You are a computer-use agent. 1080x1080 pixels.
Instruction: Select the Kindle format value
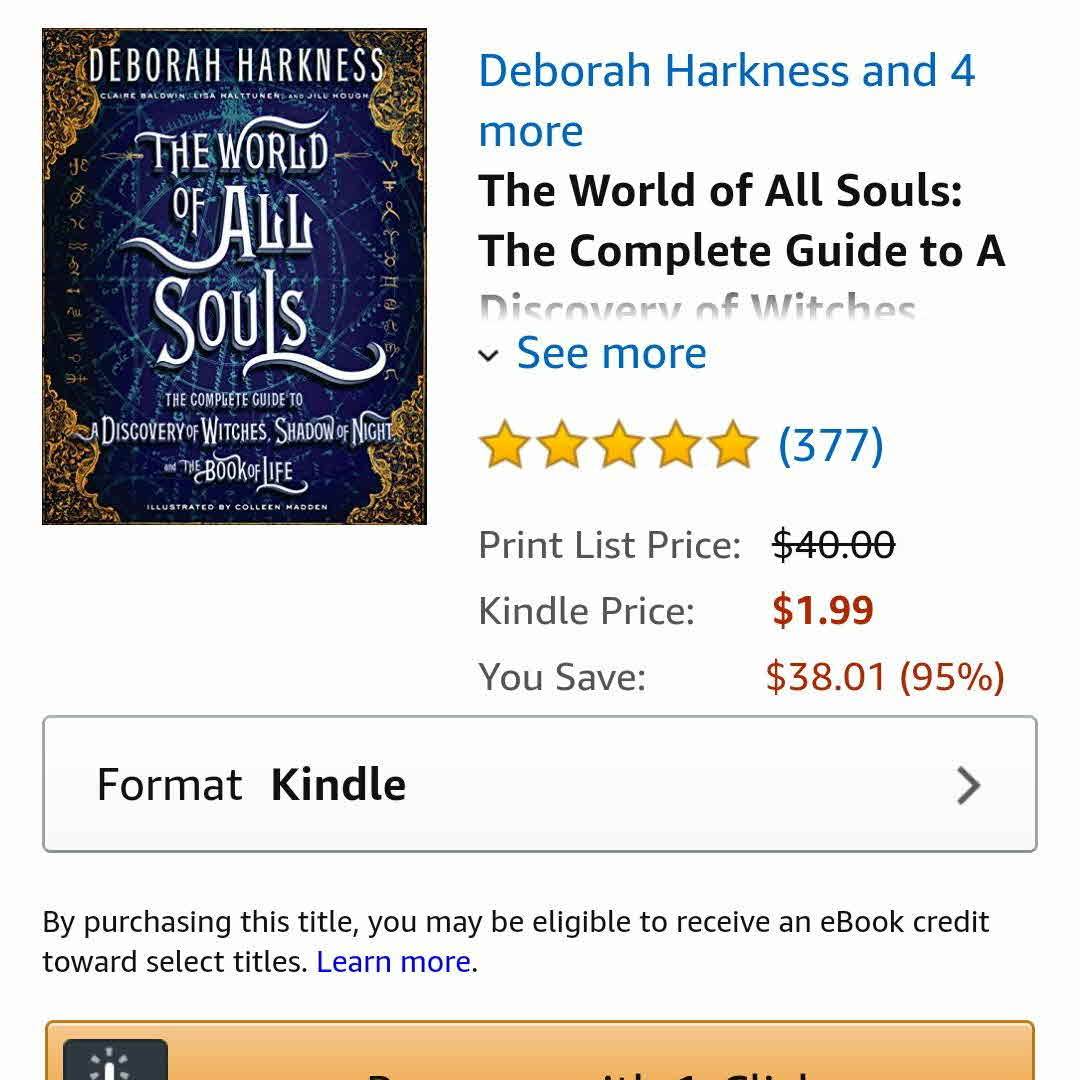coord(338,785)
